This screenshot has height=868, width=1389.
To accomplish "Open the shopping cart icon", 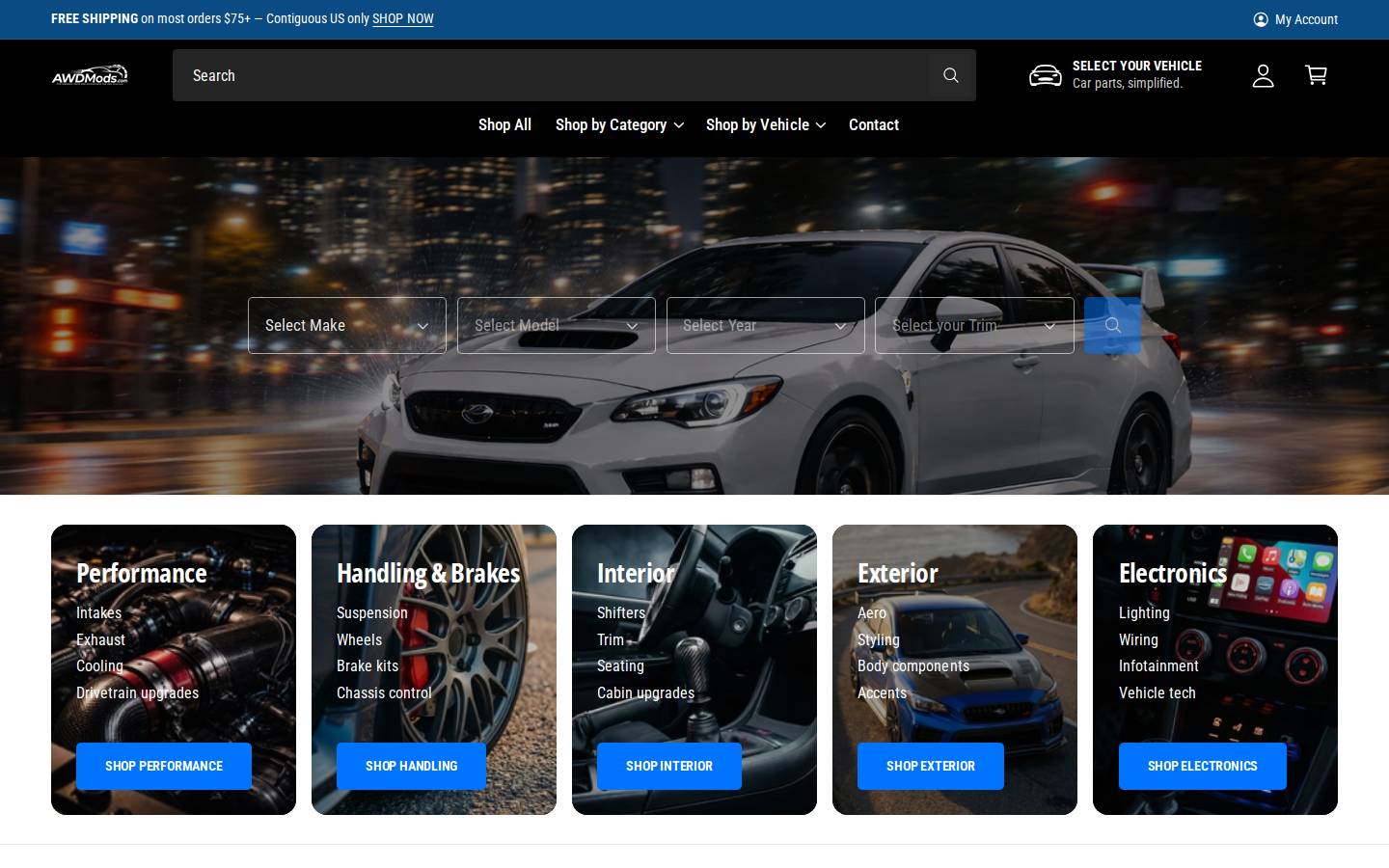I will click(1316, 75).
